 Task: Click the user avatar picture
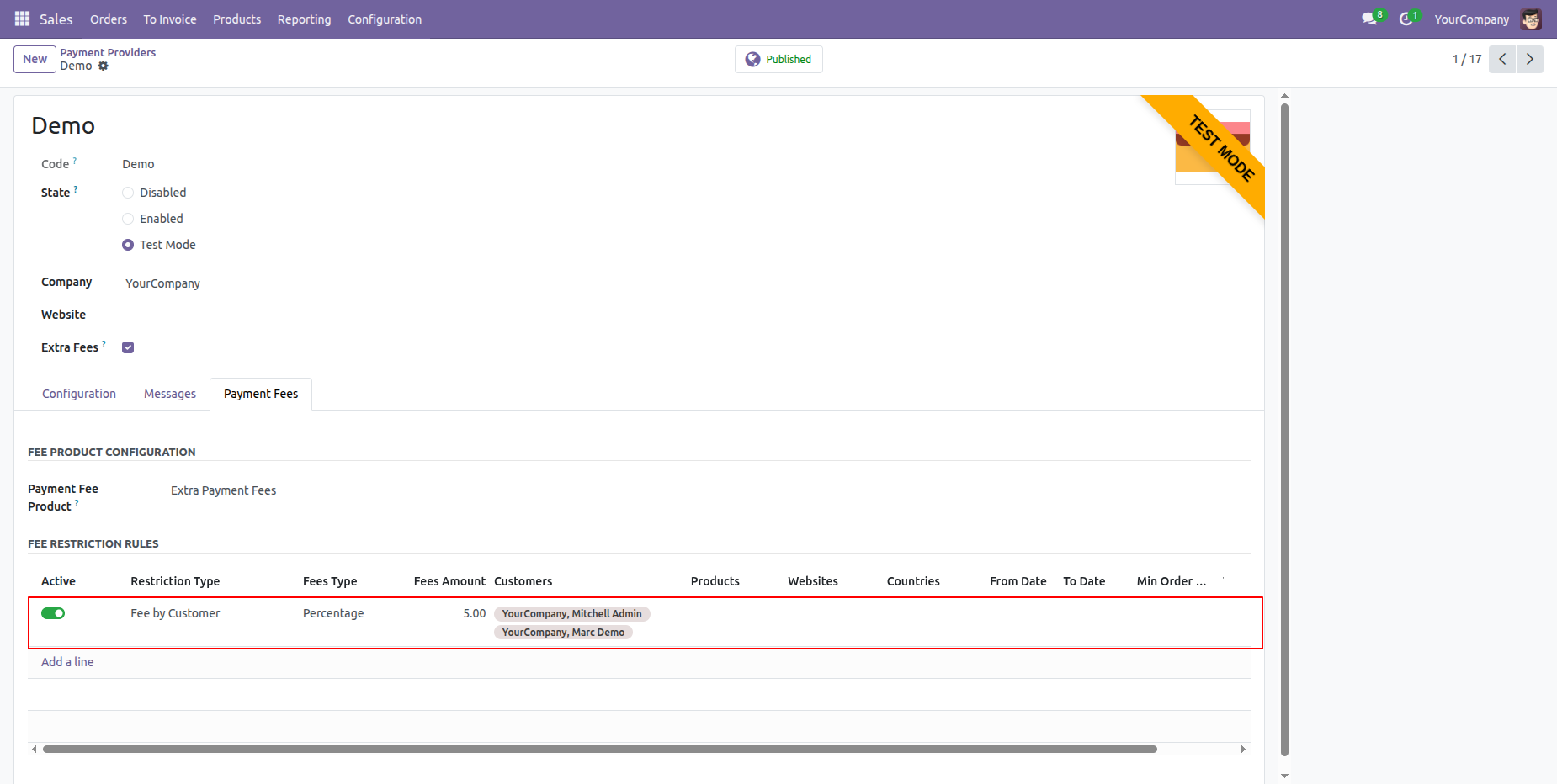click(1531, 19)
